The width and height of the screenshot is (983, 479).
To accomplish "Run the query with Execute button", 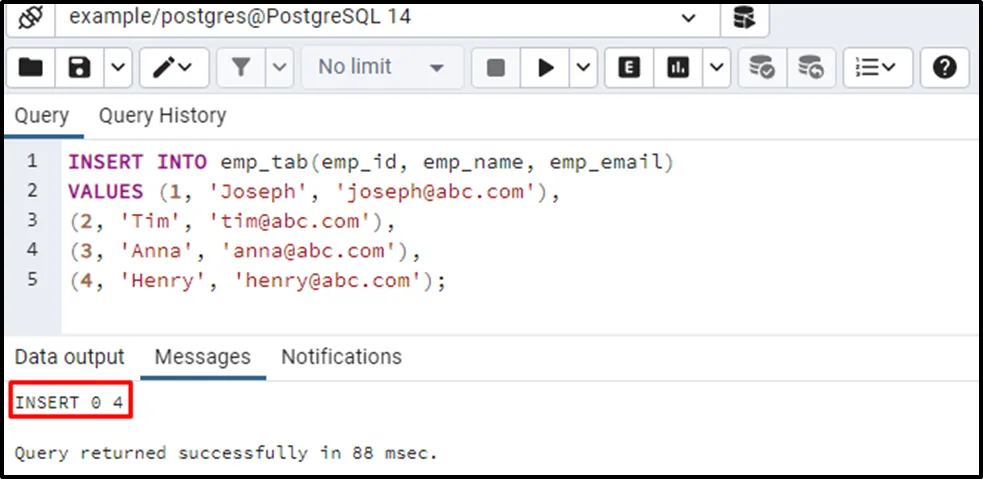I will (545, 68).
